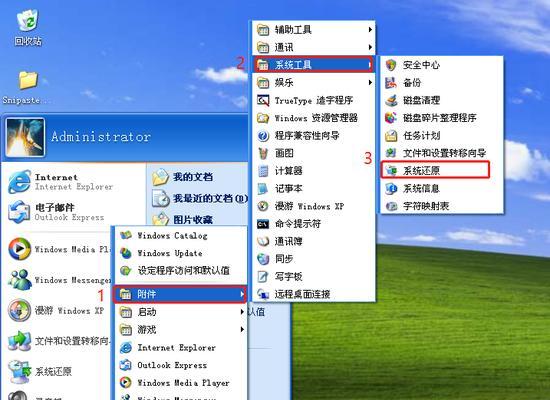The width and height of the screenshot is (550, 400).
Task: Open 设定程序访问和默认值
Action: (181, 271)
